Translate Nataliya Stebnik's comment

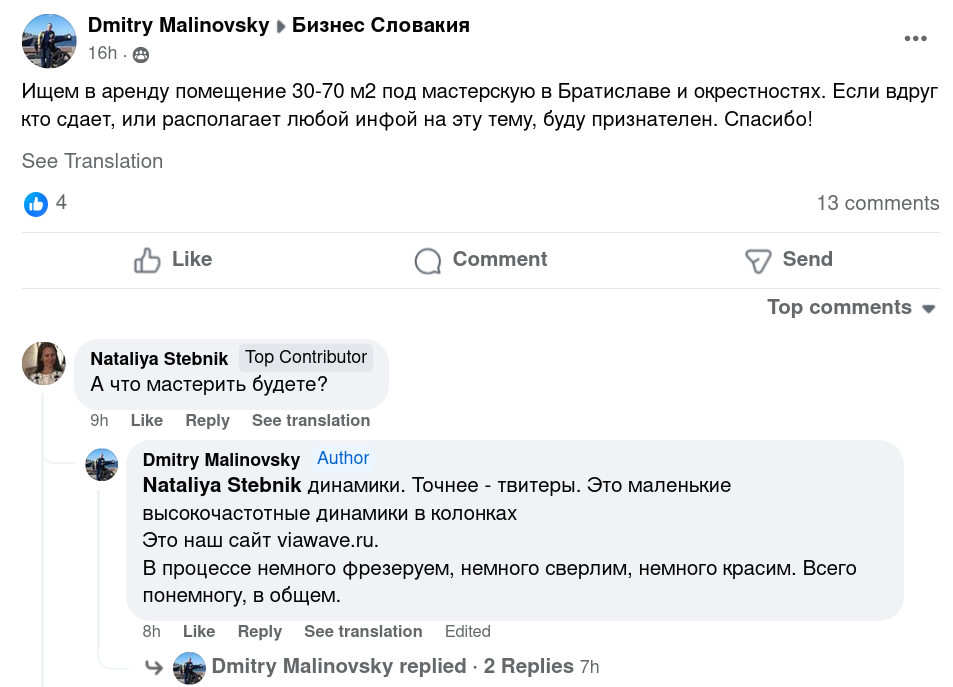[311, 421]
